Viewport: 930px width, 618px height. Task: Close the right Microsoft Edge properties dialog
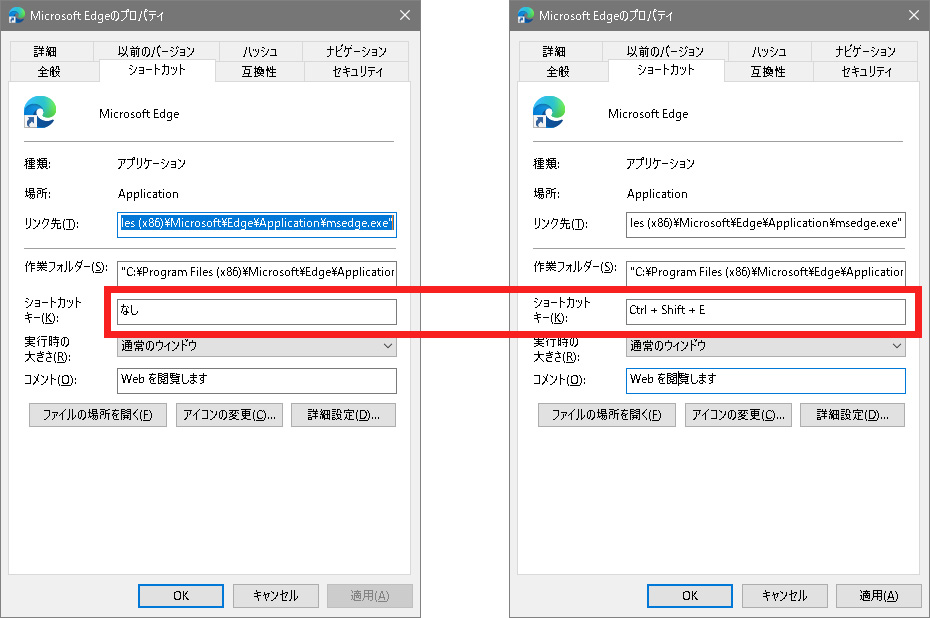tap(913, 15)
